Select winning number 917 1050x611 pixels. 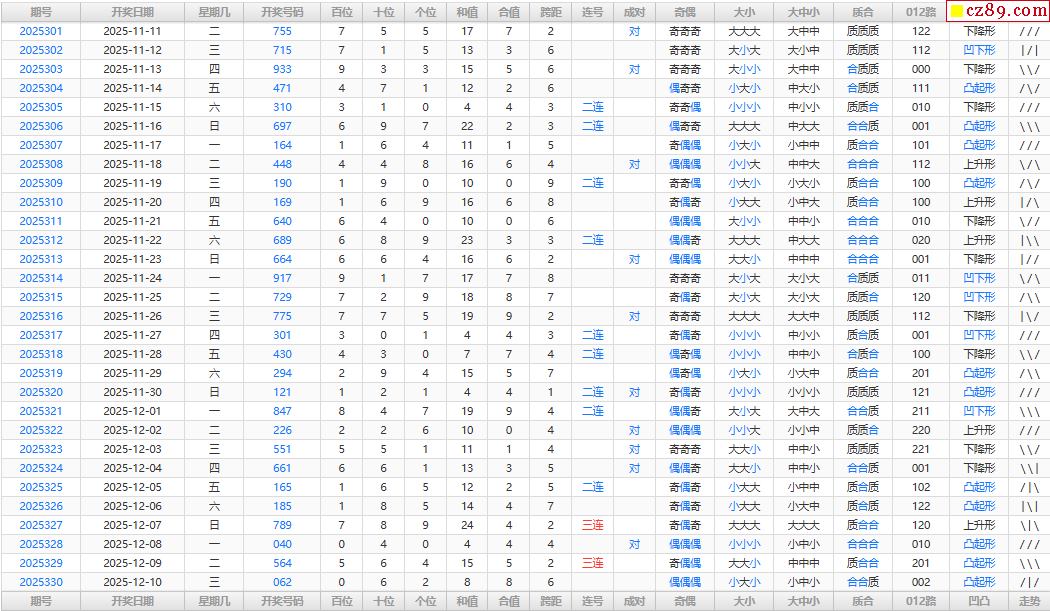click(x=283, y=278)
